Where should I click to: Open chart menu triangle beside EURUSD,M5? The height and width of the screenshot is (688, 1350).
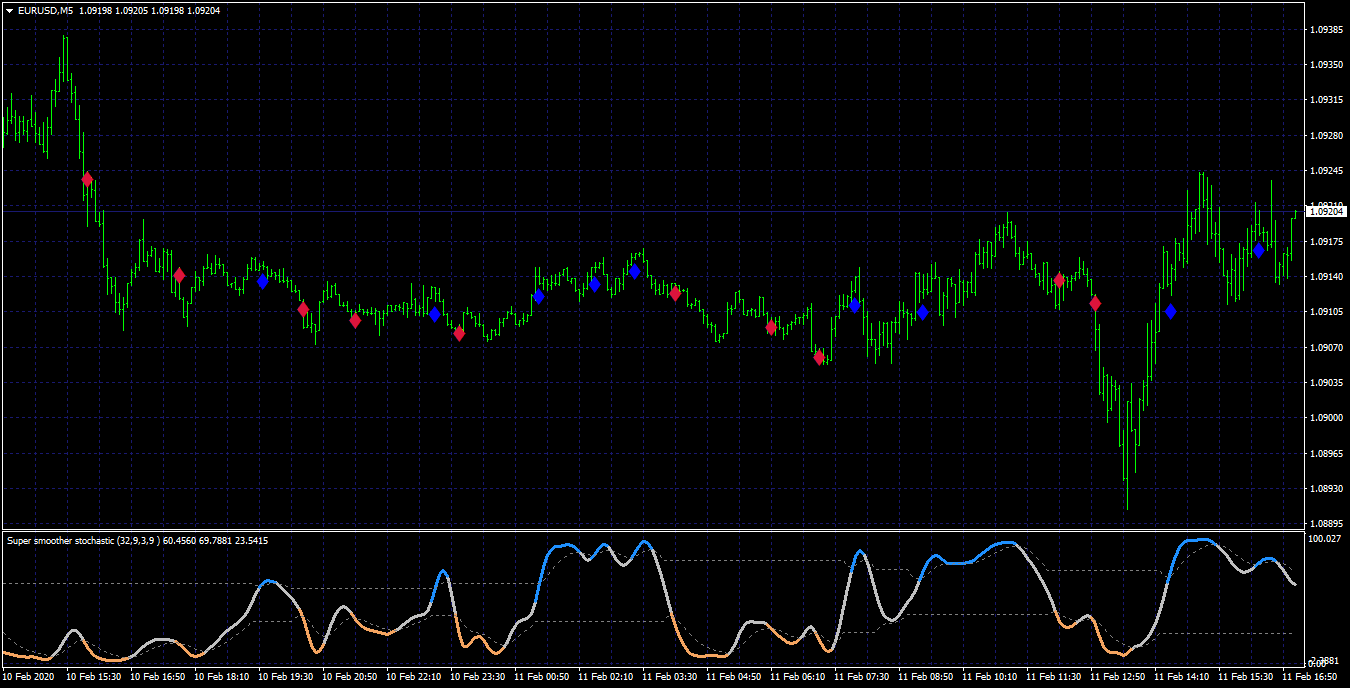pyautogui.click(x=9, y=10)
